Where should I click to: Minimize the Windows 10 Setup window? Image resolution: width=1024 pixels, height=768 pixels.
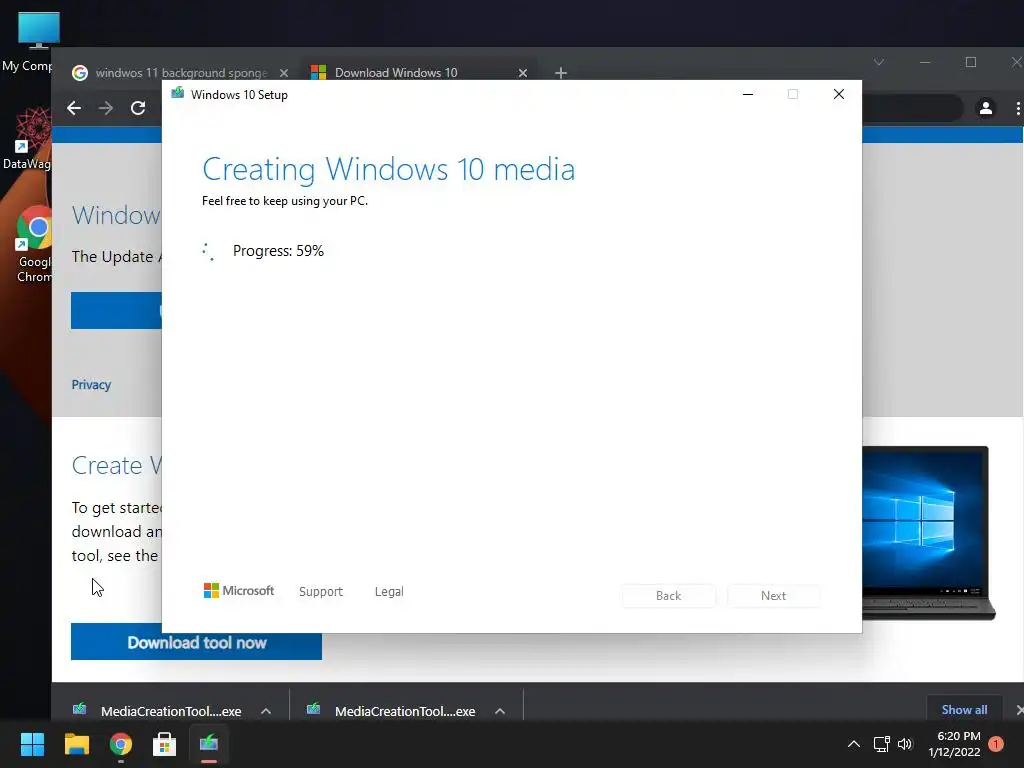(x=748, y=95)
